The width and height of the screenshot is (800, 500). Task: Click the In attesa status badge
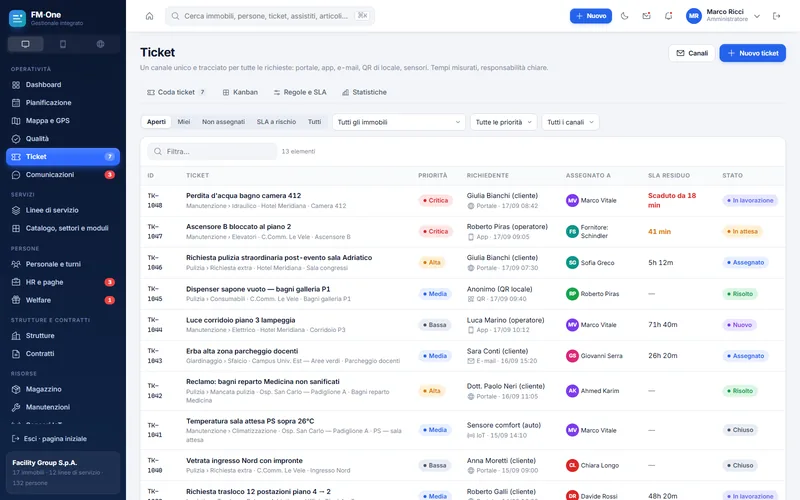coord(742,232)
